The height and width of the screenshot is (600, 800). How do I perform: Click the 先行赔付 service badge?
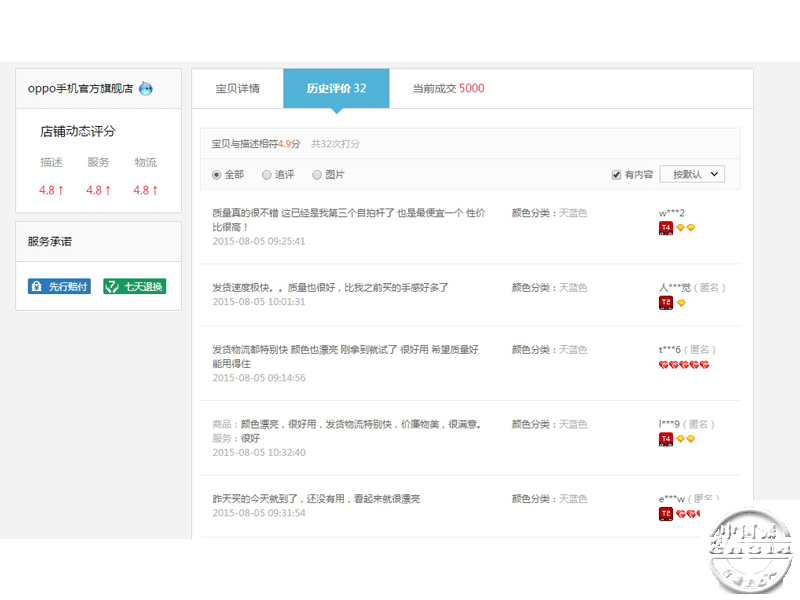(x=59, y=286)
